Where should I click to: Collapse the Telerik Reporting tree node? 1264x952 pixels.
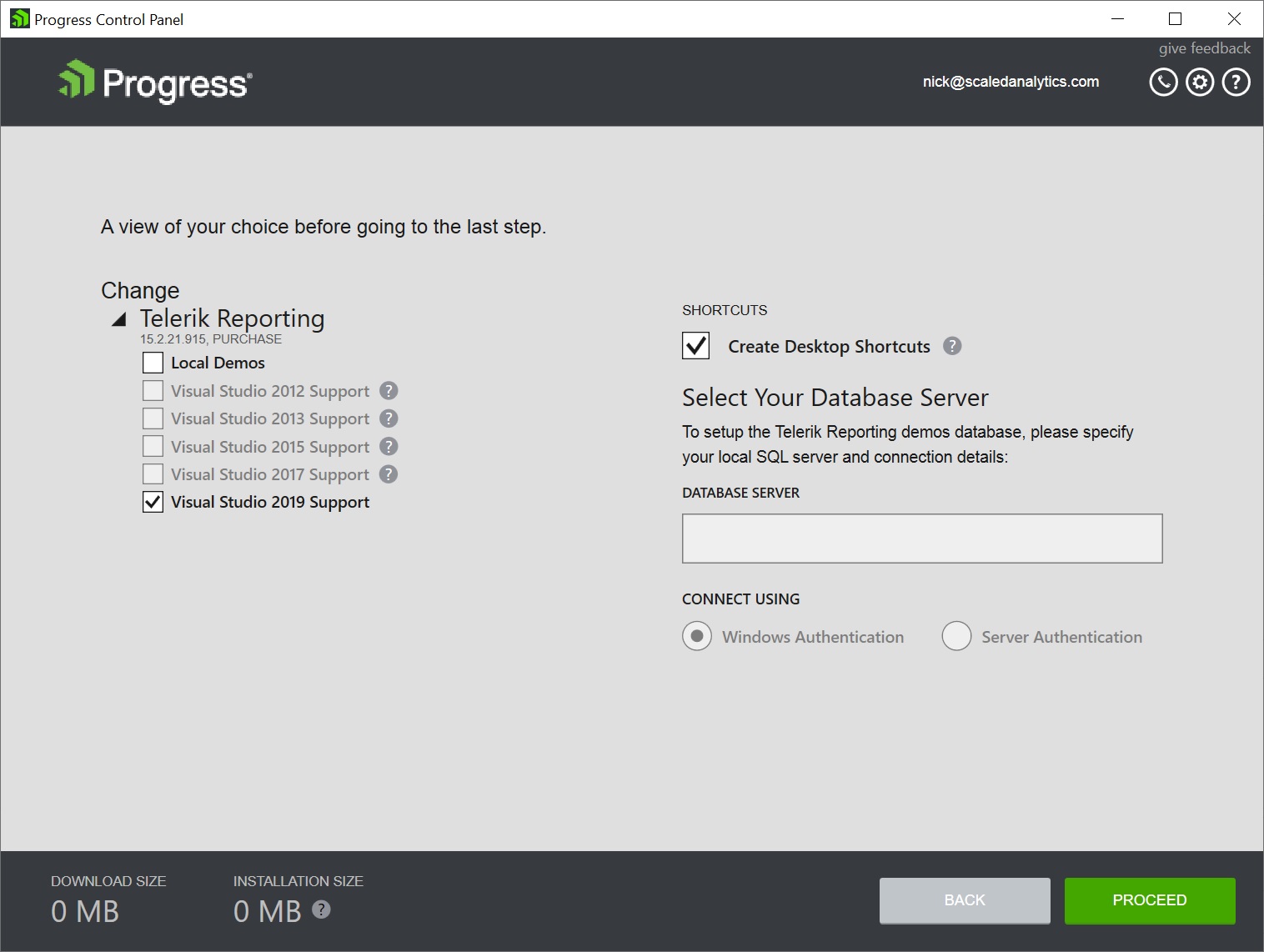pos(119,319)
